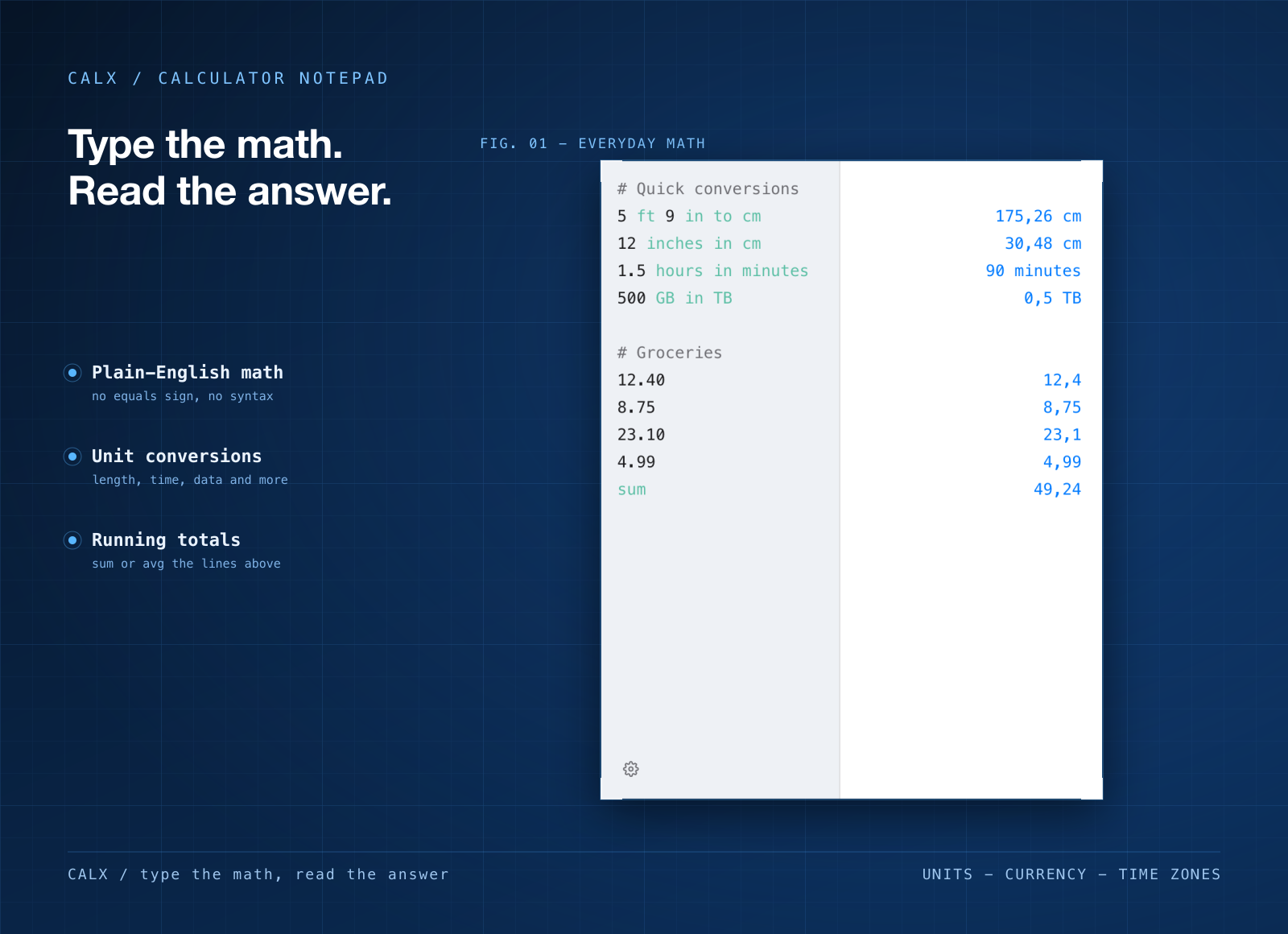Click the 'Unit conversions' feature title
Viewport: 1288px width, 934px height.
click(x=177, y=456)
